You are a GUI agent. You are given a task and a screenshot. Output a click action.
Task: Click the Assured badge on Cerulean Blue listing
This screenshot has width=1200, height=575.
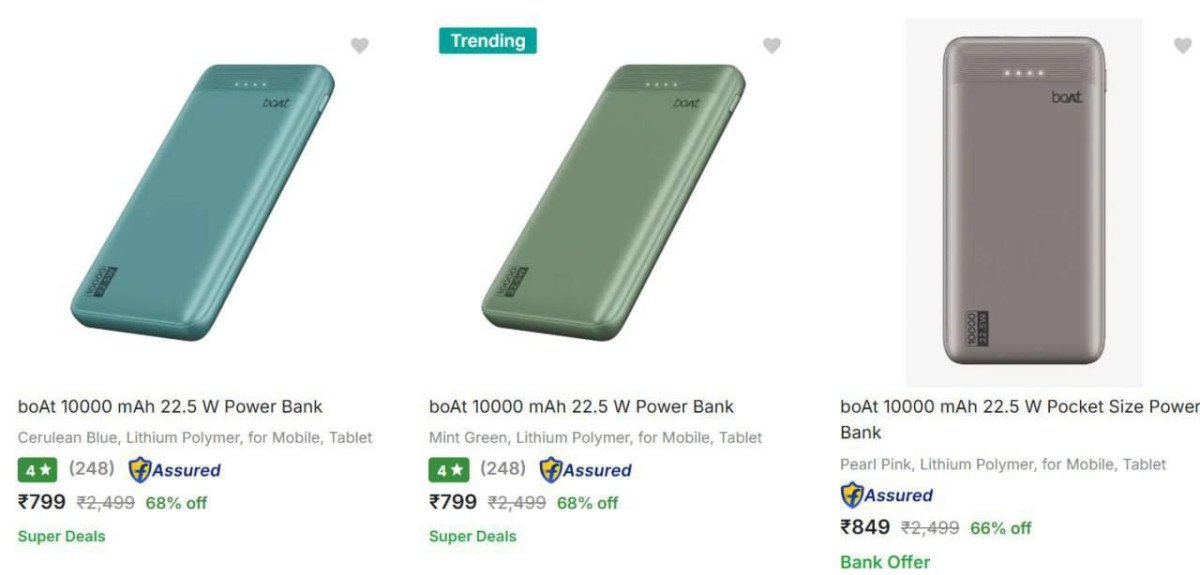click(x=175, y=469)
